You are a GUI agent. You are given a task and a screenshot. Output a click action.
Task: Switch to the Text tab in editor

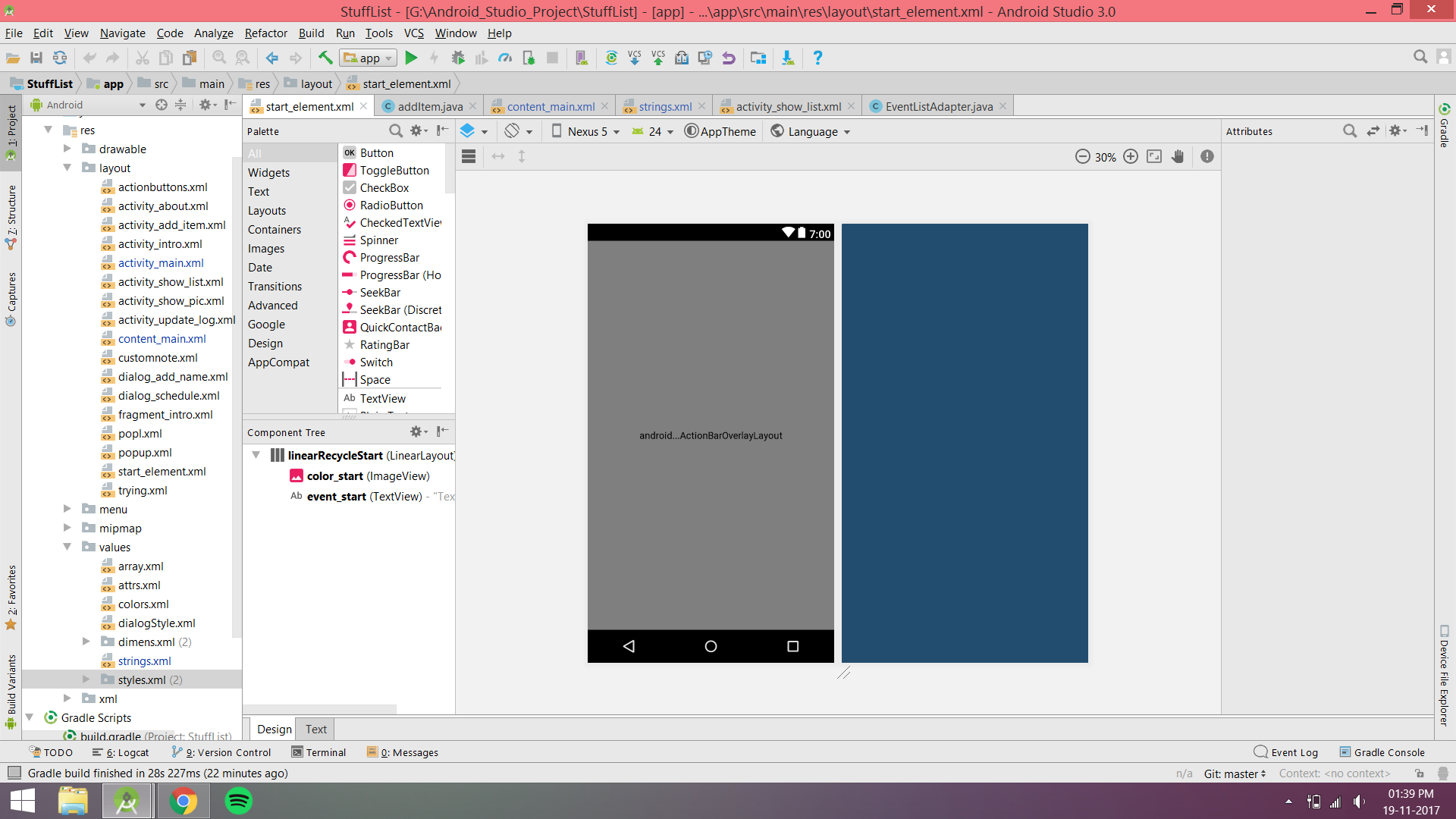[x=316, y=729]
